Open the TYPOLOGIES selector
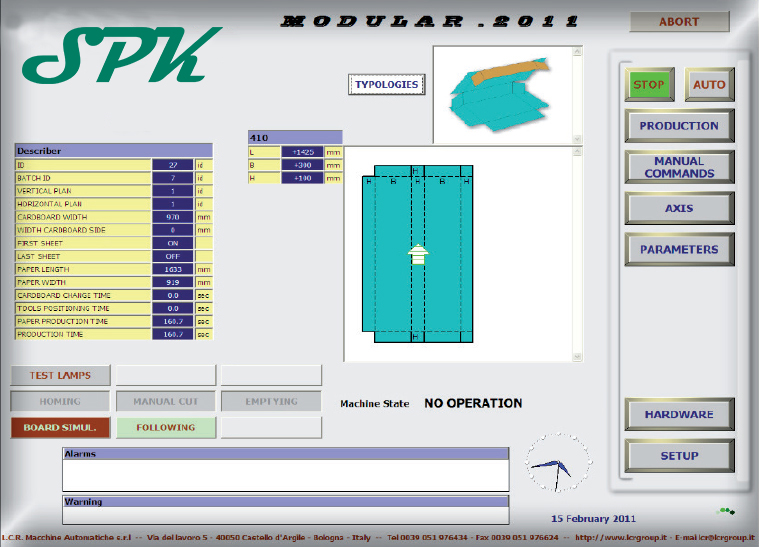759x547 pixels. 386,85
